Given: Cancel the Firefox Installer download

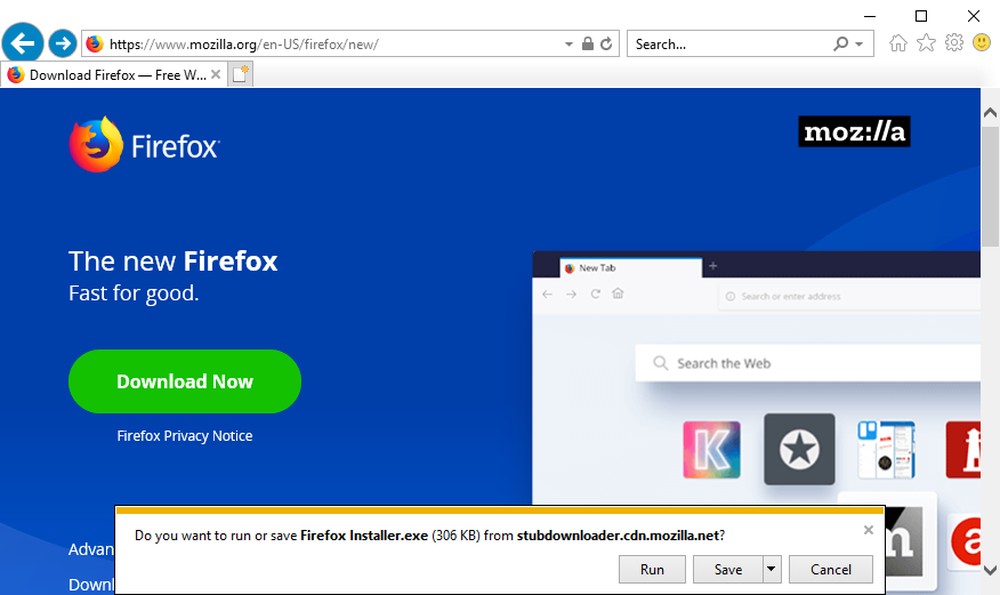Looking at the screenshot, I should point(831,569).
